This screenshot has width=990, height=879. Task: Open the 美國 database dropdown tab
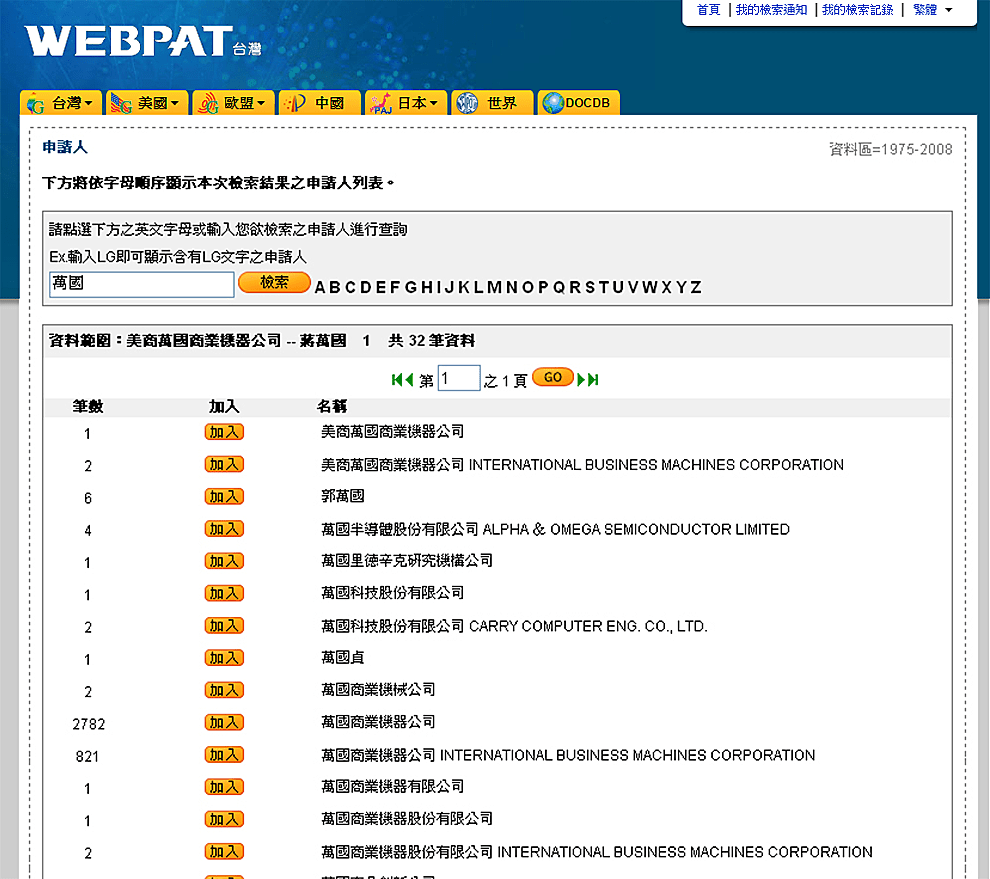(x=147, y=103)
